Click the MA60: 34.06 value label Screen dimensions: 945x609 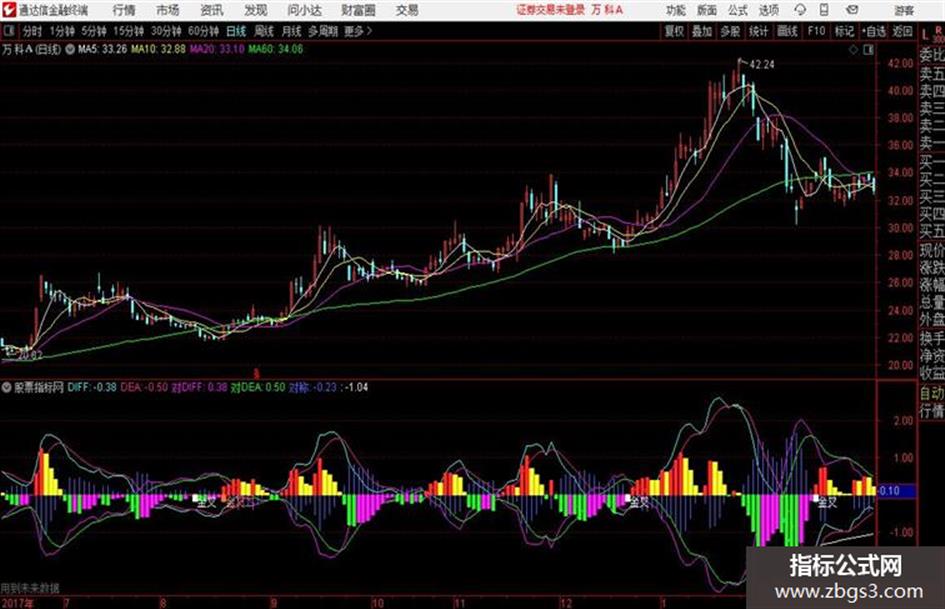(x=276, y=49)
